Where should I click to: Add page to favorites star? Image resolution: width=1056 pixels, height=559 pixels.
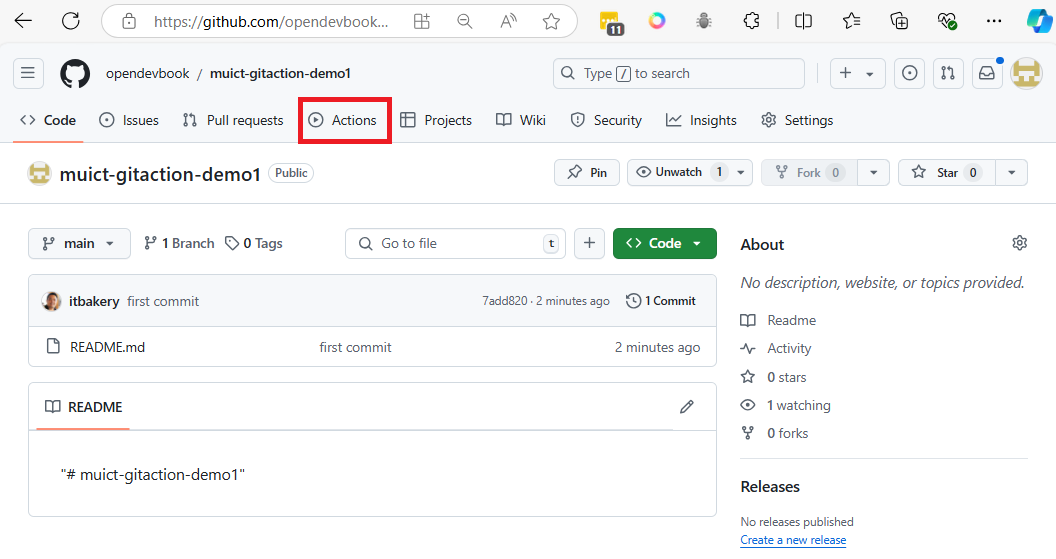552,22
